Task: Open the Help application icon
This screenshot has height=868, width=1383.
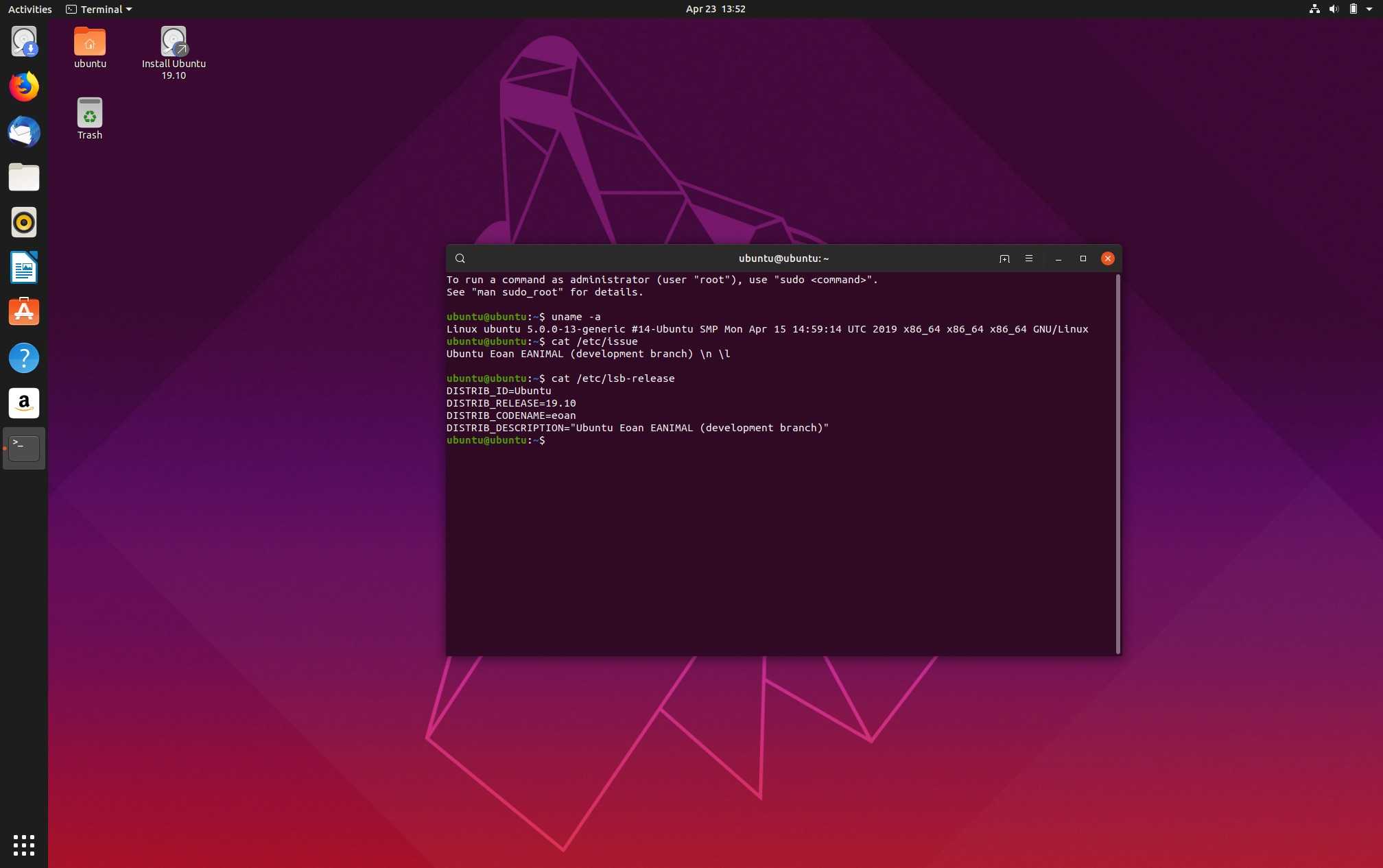Action: click(24, 358)
